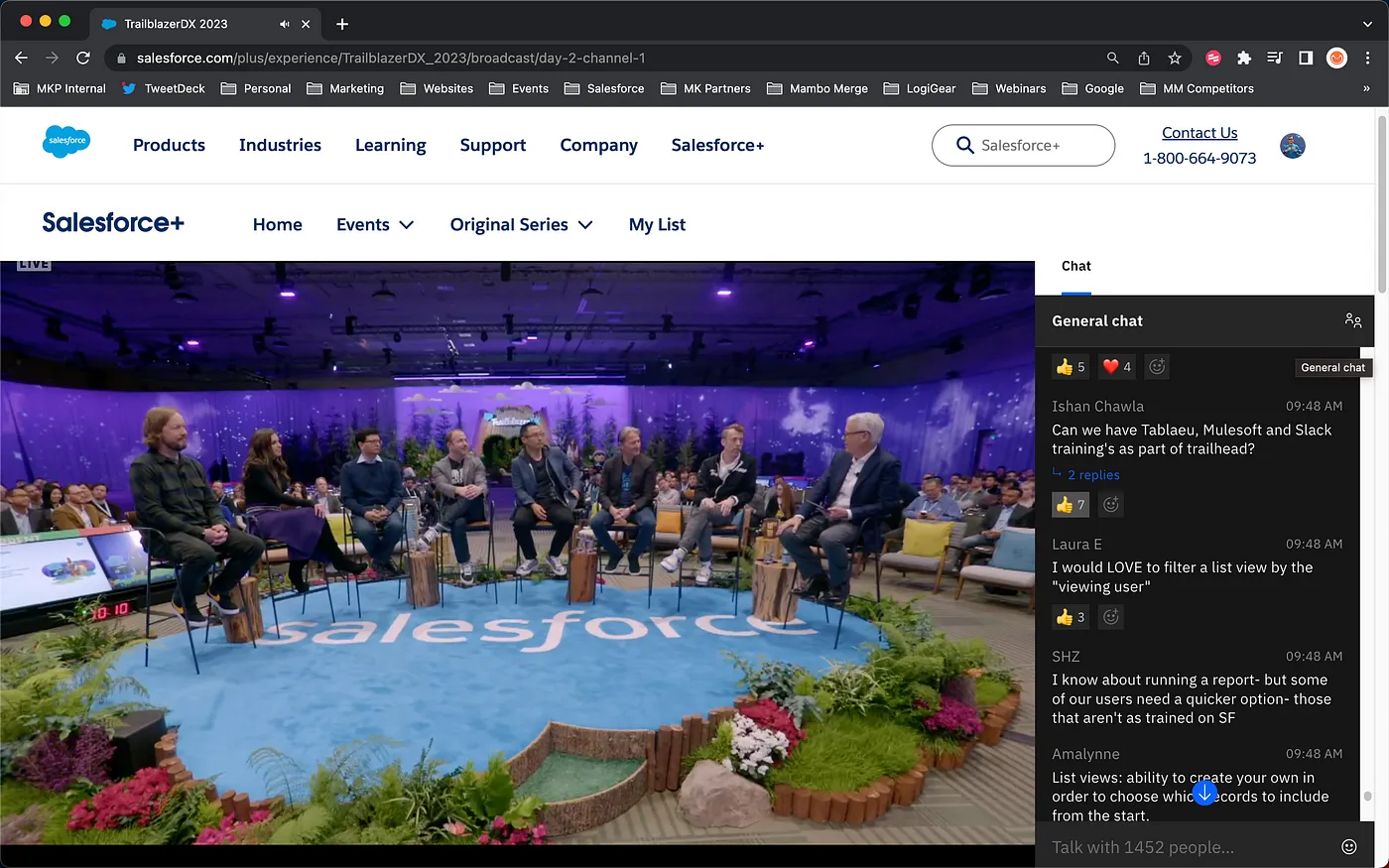Open the TweetDeck bookmark
This screenshot has height=868, width=1389.
[164, 88]
